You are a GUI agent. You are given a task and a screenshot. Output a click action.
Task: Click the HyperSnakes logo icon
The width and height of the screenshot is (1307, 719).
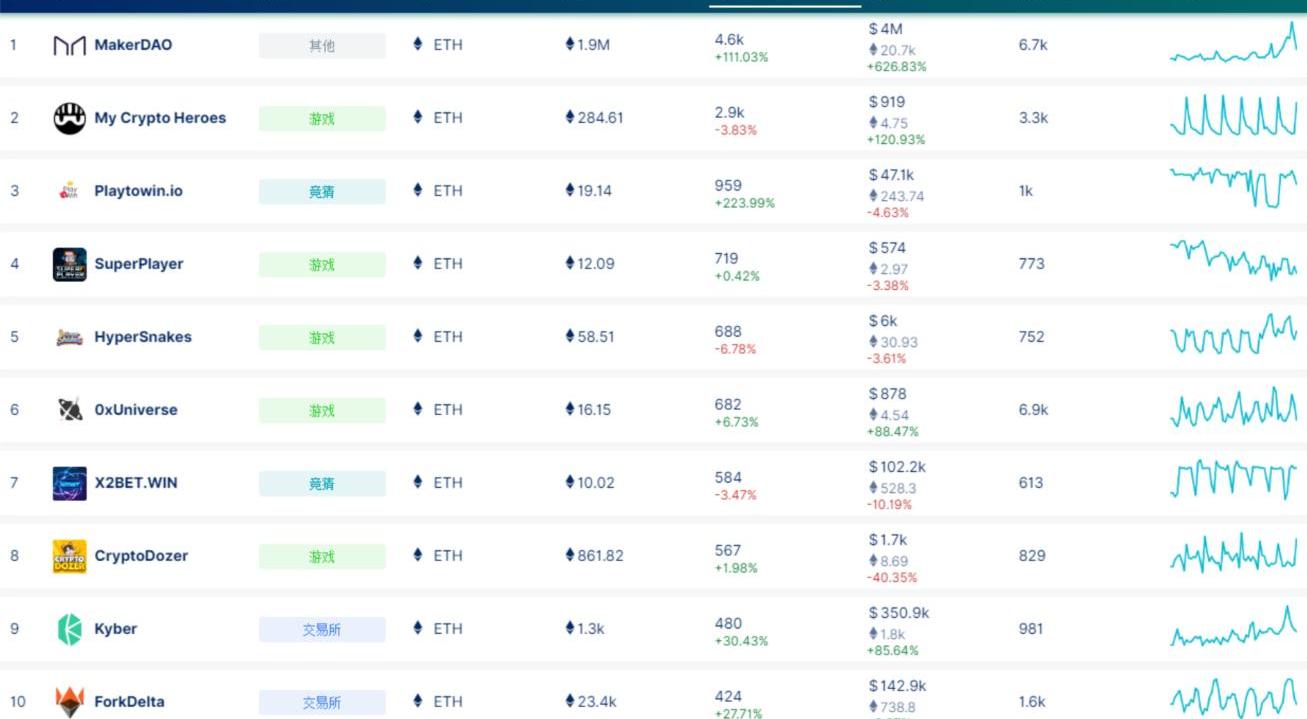[x=69, y=337]
